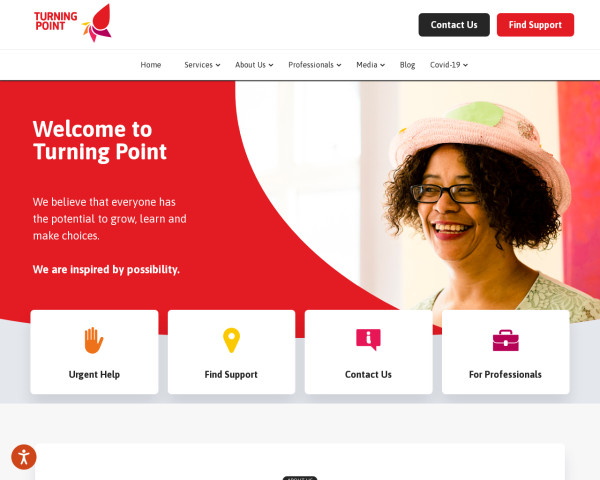
Task: Open the Contact Us card label
Action: [x=368, y=374]
